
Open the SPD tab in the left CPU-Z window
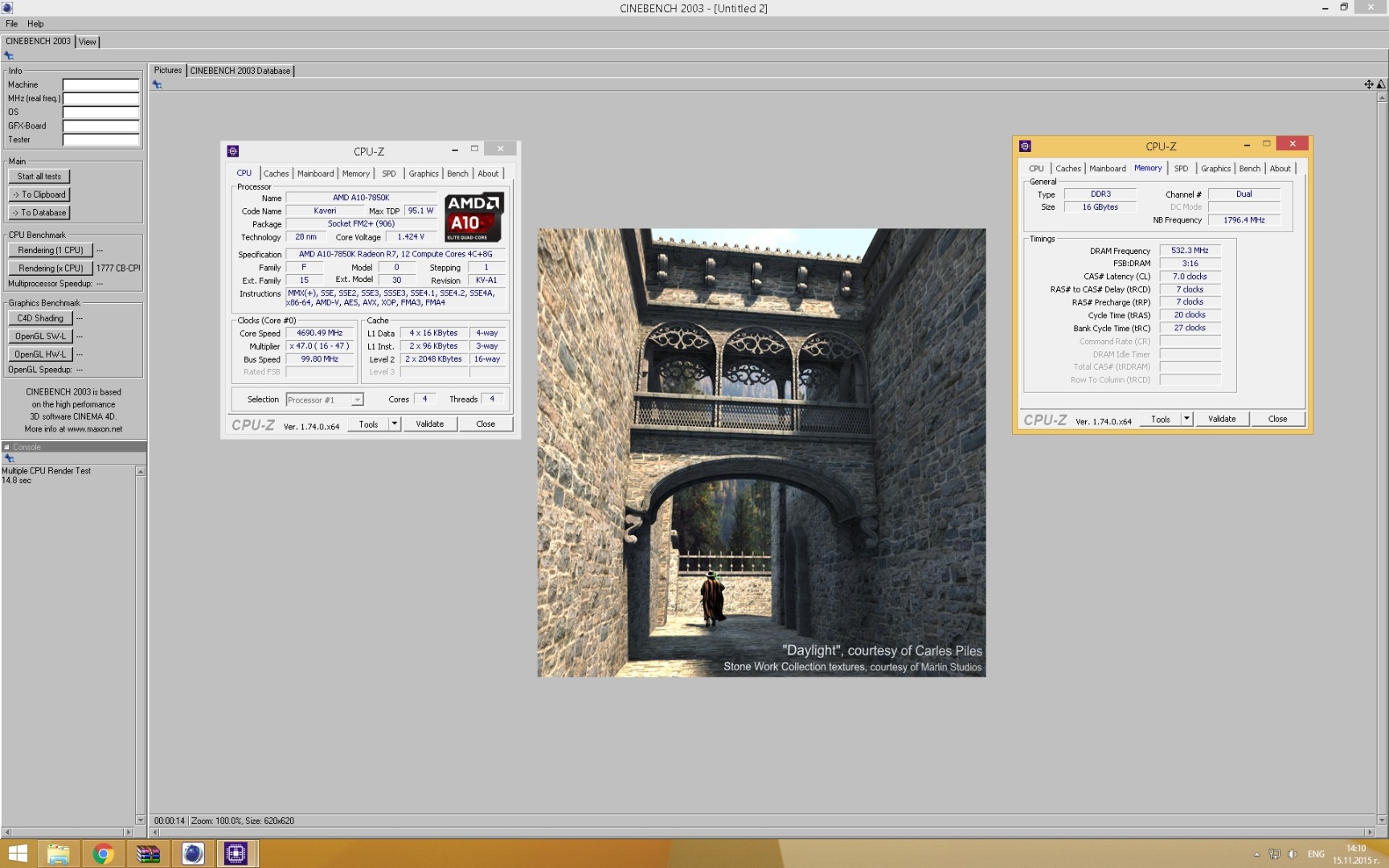click(x=389, y=174)
